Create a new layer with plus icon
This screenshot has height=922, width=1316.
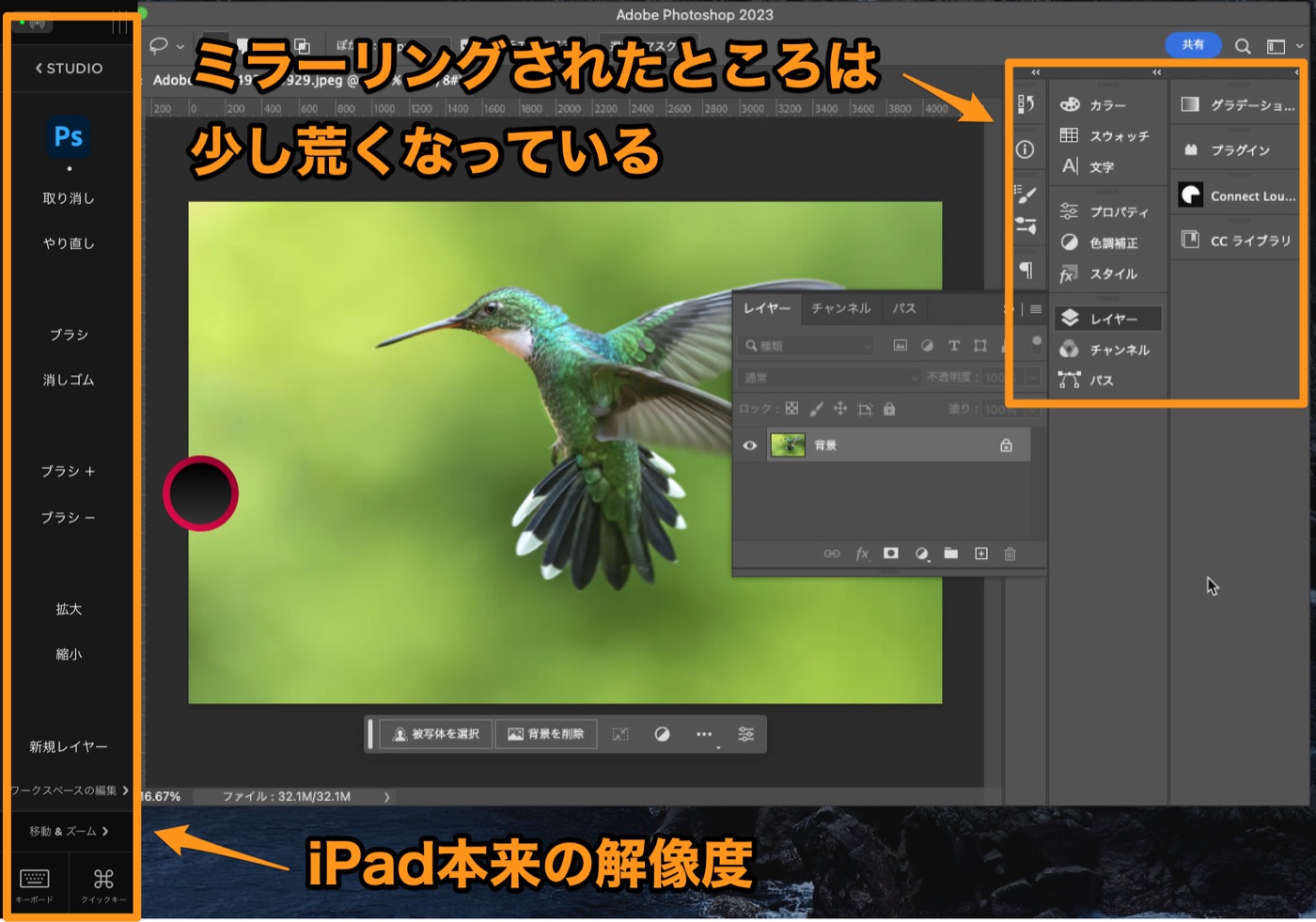pos(981,554)
